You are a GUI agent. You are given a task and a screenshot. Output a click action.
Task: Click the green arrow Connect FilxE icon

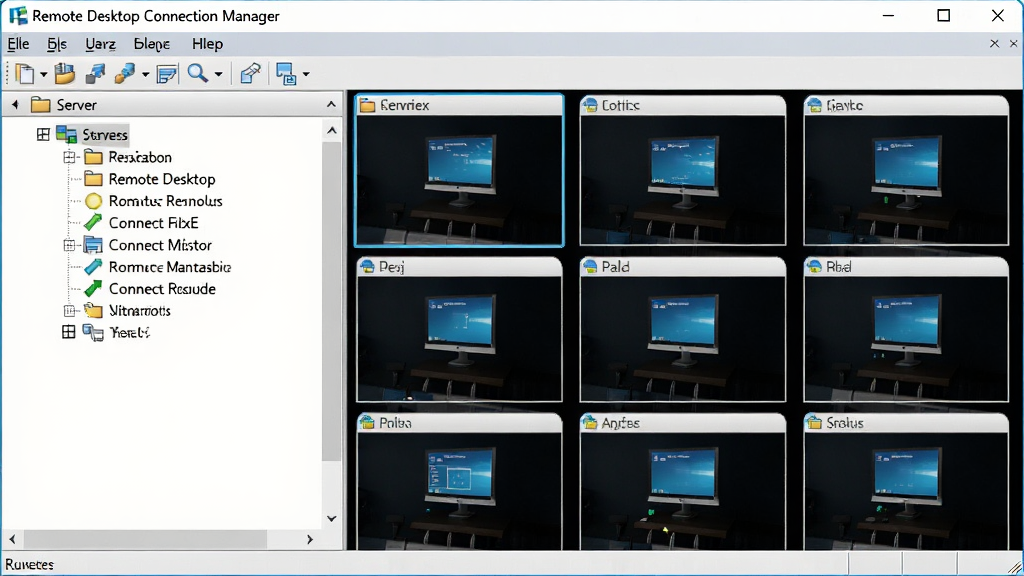tap(93, 223)
